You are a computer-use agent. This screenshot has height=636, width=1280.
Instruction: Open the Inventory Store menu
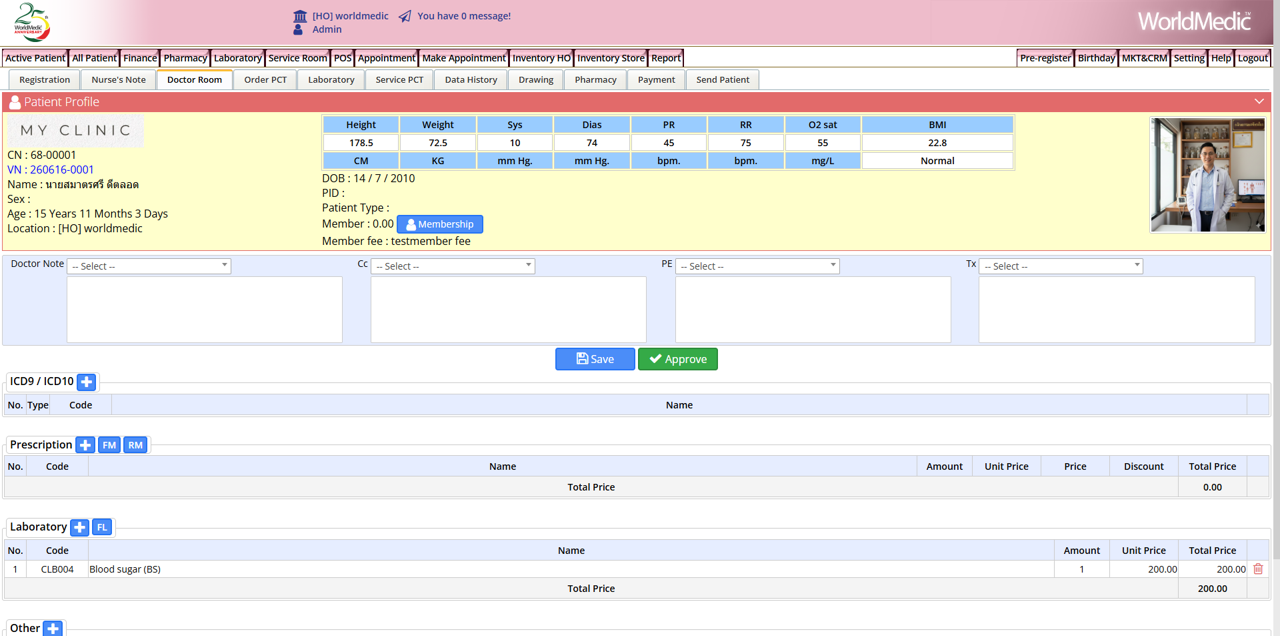tap(611, 58)
